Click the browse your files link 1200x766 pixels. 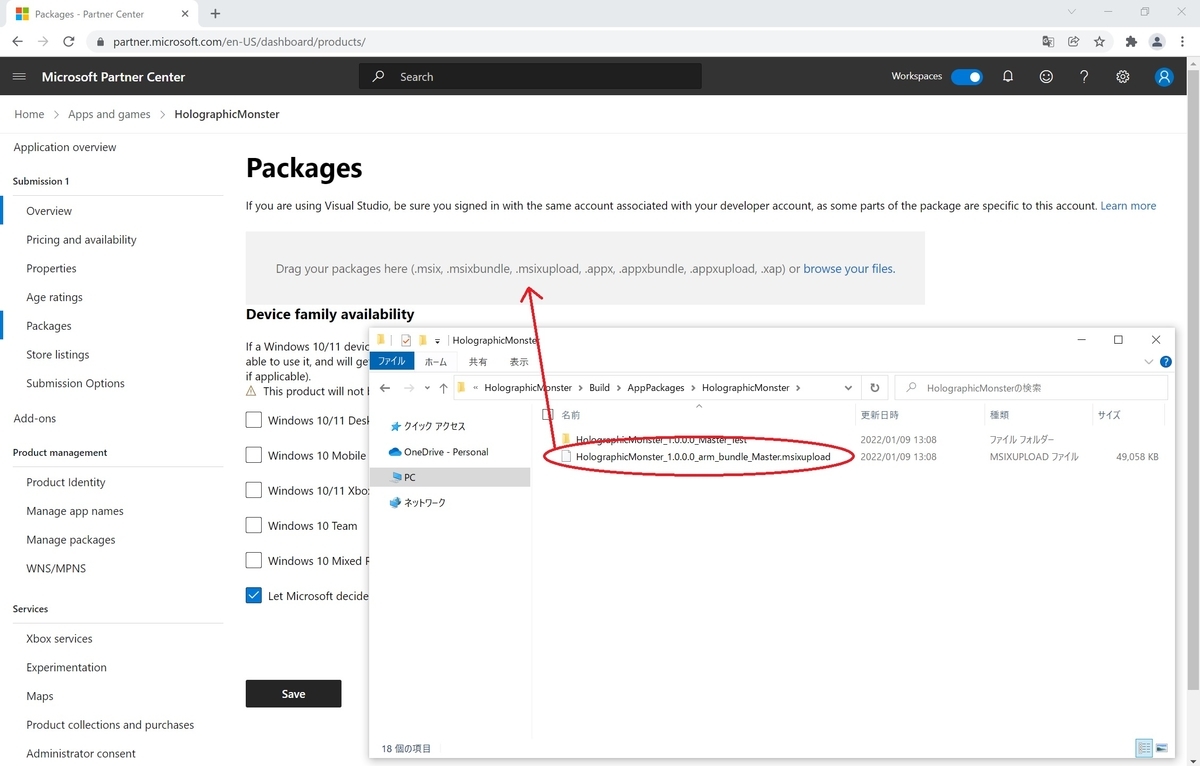[849, 269]
